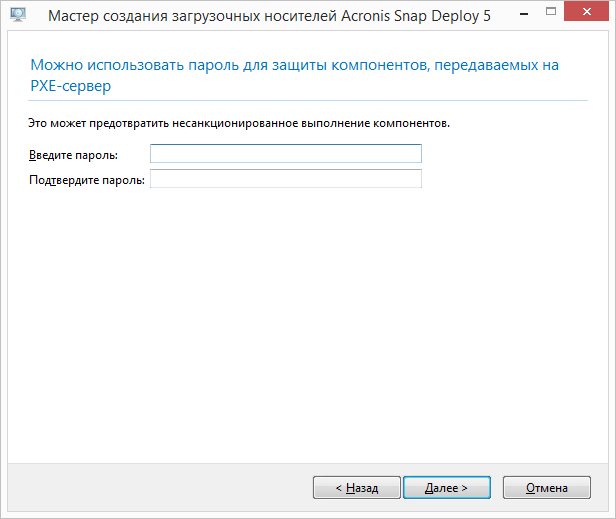Click the "PXE-сервер" text in the heading

point(71,86)
